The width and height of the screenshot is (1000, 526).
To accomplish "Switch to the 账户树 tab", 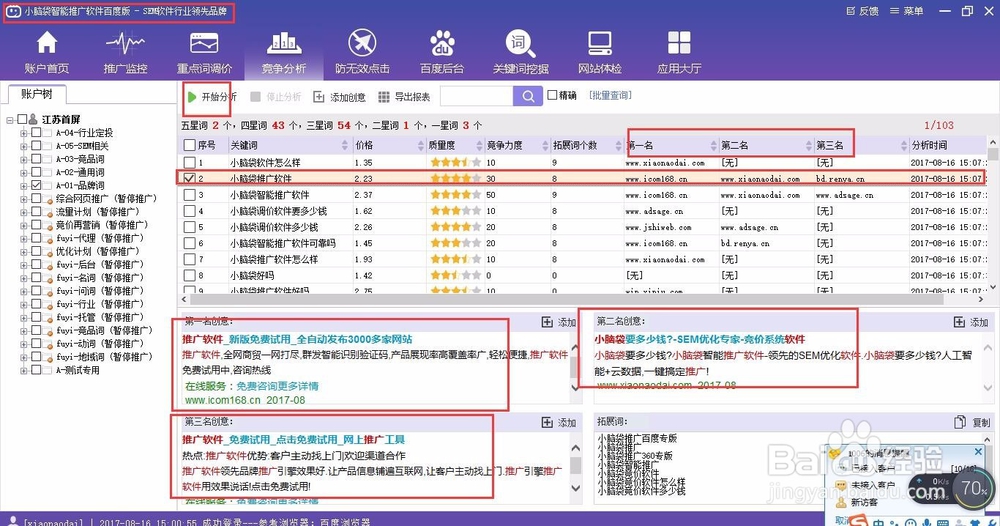I will tap(36, 94).
